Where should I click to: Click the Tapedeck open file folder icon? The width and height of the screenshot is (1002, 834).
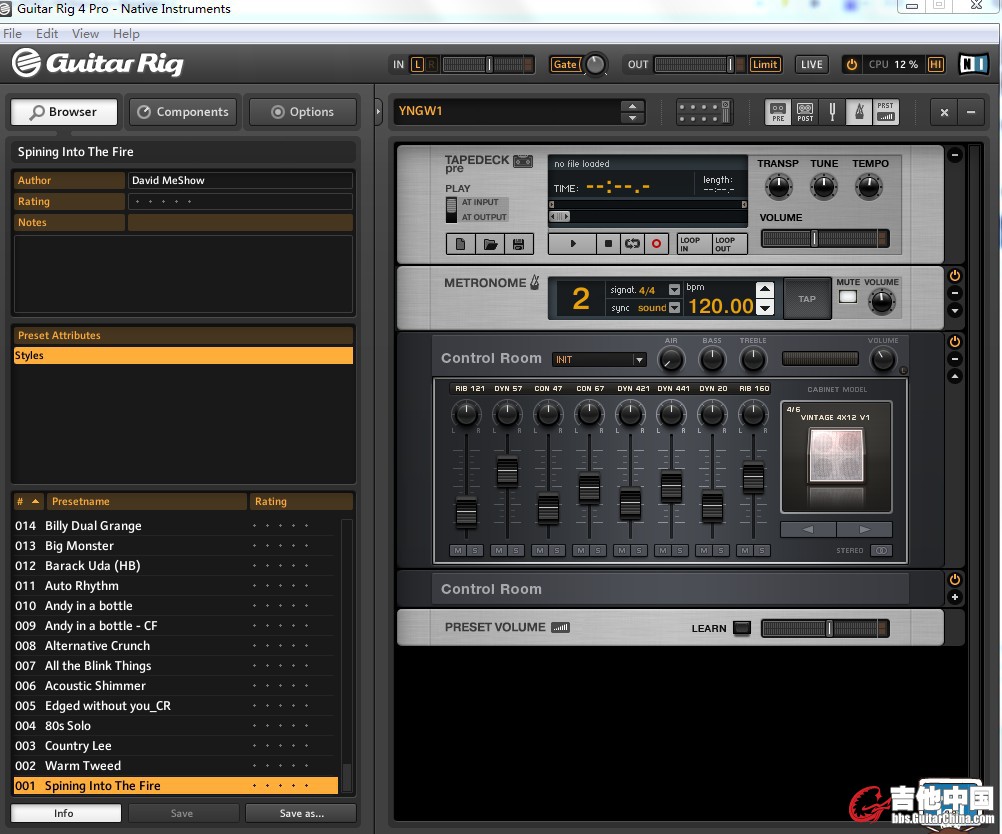(x=490, y=243)
